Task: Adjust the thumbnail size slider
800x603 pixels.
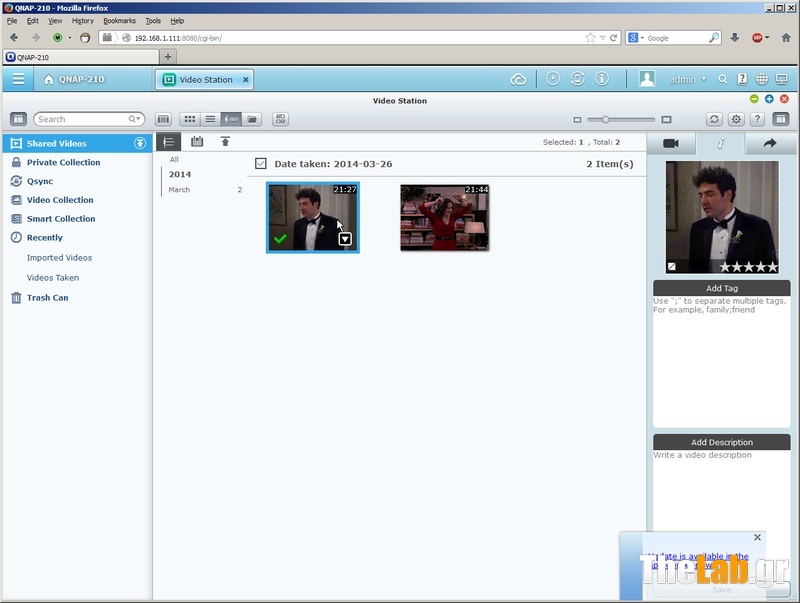Action: tap(605, 119)
